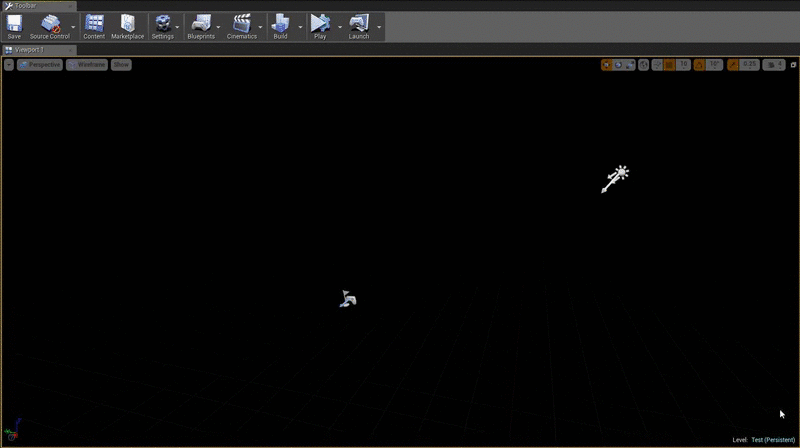This screenshot has width=800, height=448.
Task: Click the Build toolbar icon
Action: [280, 27]
